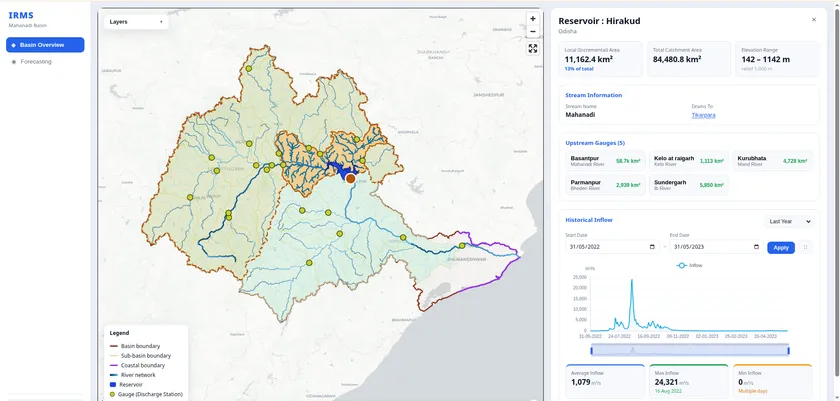Click the River network legend entry
The width and height of the screenshot is (840, 401).
[132, 375]
